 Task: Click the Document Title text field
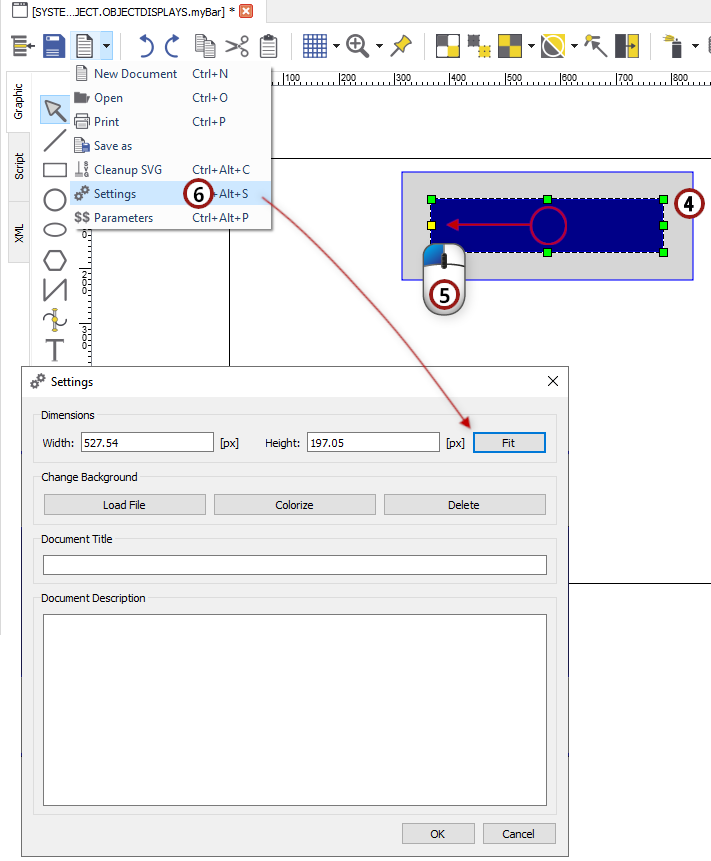point(294,565)
